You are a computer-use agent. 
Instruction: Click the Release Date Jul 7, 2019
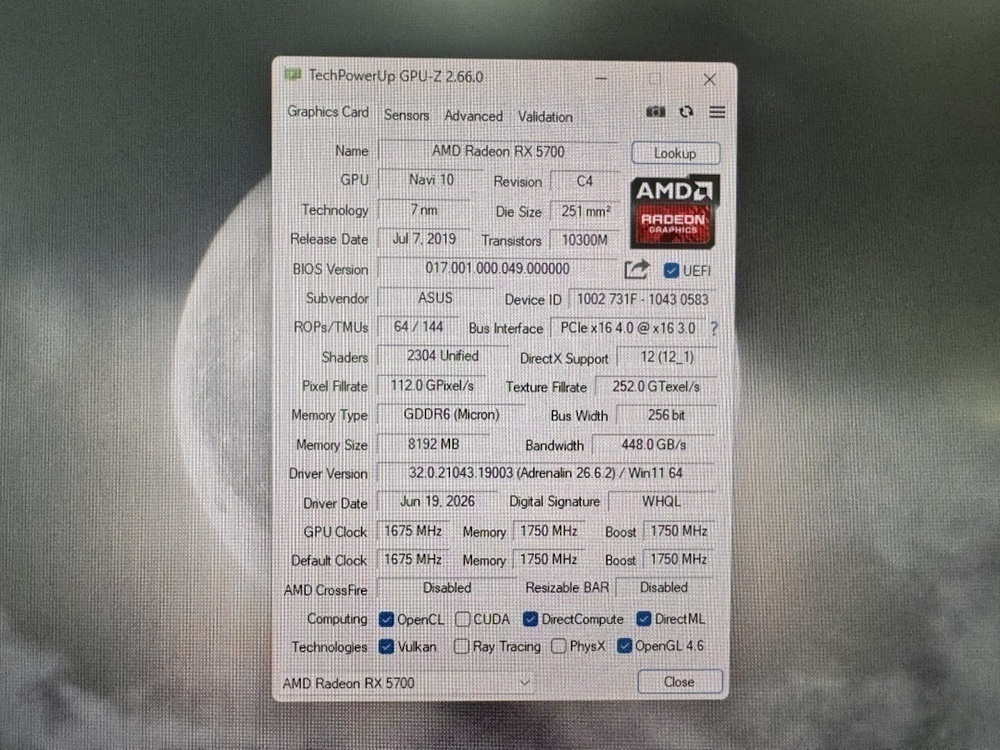424,239
